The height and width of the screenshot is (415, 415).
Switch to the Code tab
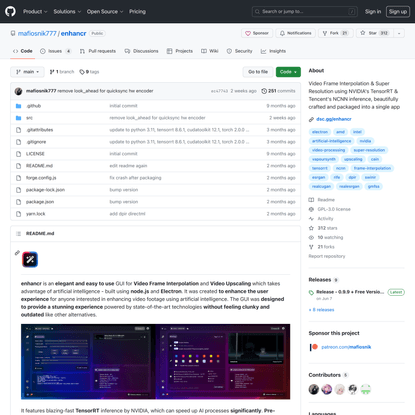click(23, 51)
